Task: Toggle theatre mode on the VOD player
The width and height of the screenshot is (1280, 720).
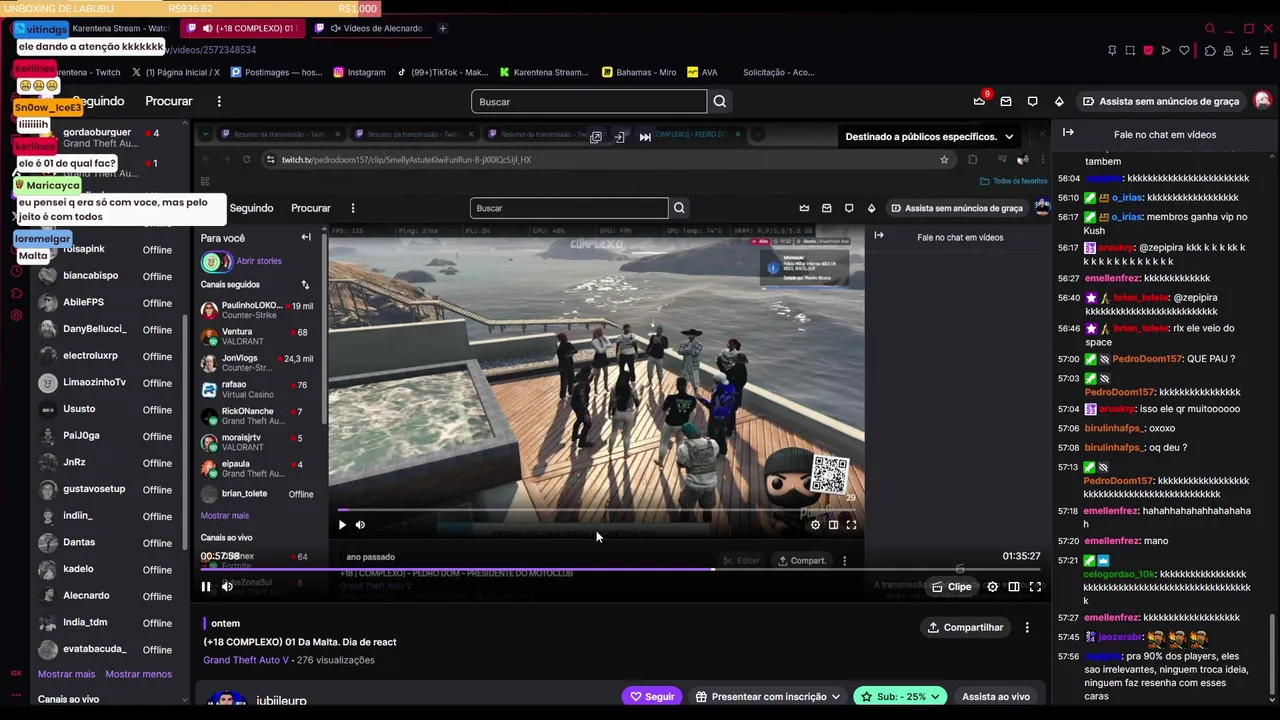Action: (1014, 587)
